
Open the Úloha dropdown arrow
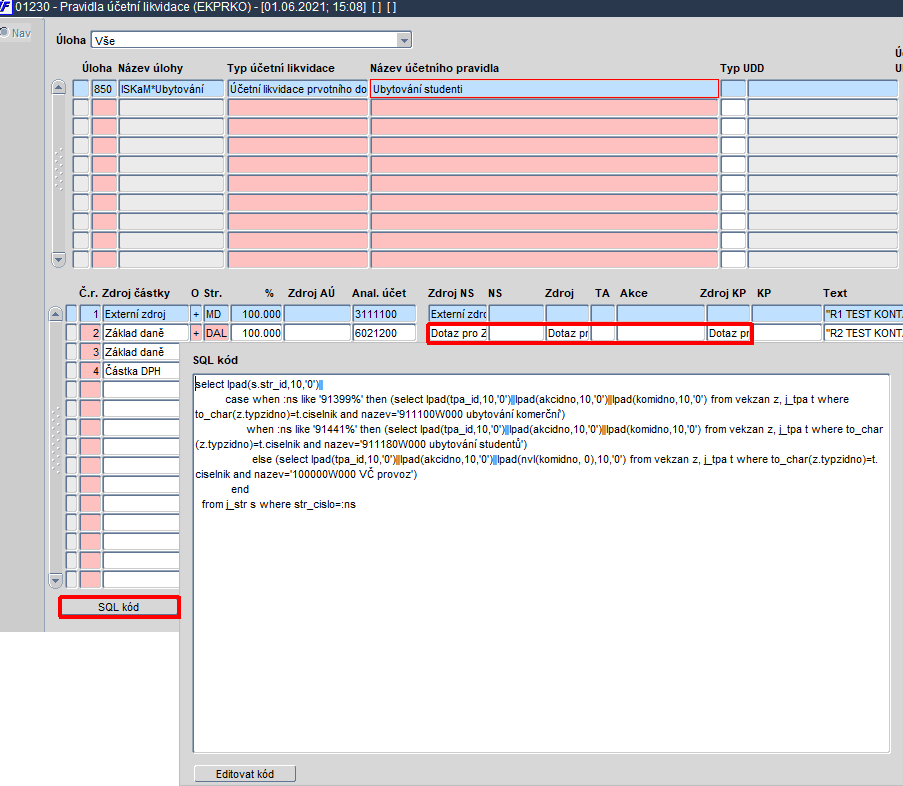point(404,40)
